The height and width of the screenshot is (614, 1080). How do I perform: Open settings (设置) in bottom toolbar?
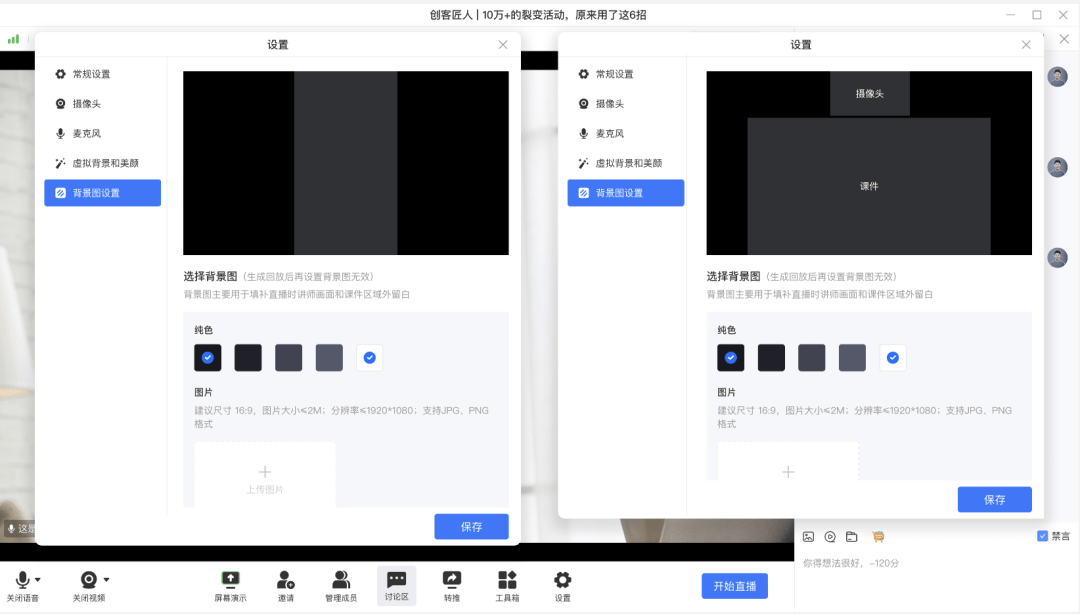[x=563, y=580]
